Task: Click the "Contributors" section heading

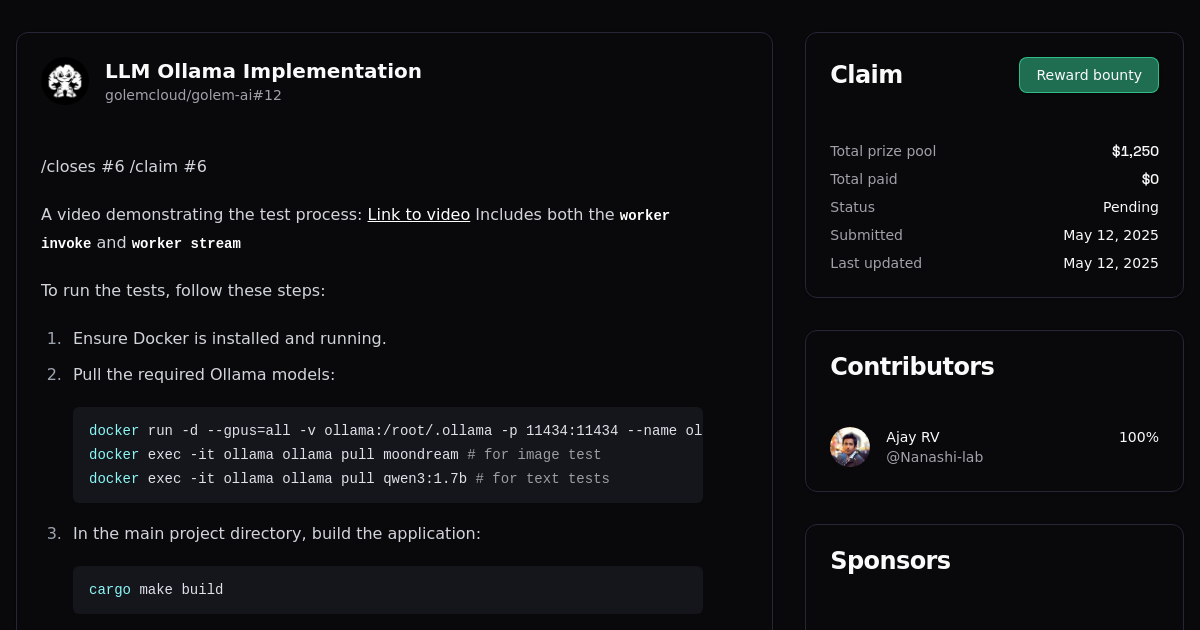Action: [x=912, y=366]
